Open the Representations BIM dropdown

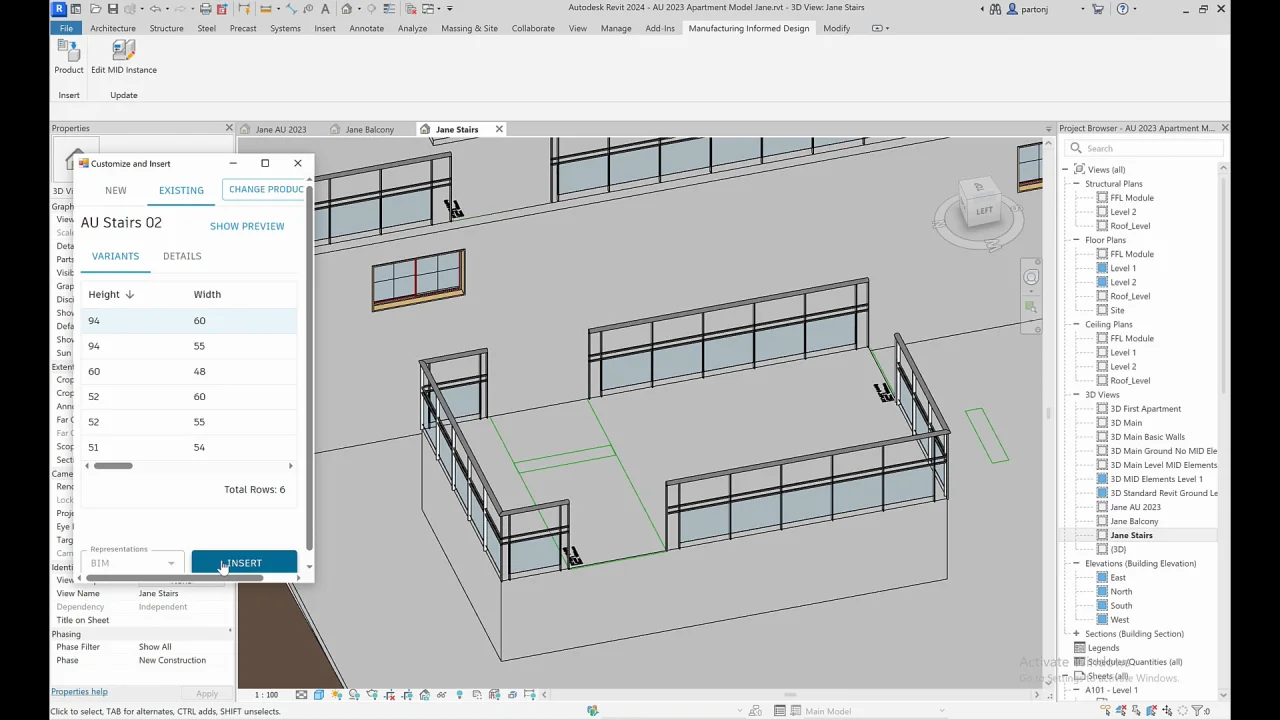(x=133, y=563)
